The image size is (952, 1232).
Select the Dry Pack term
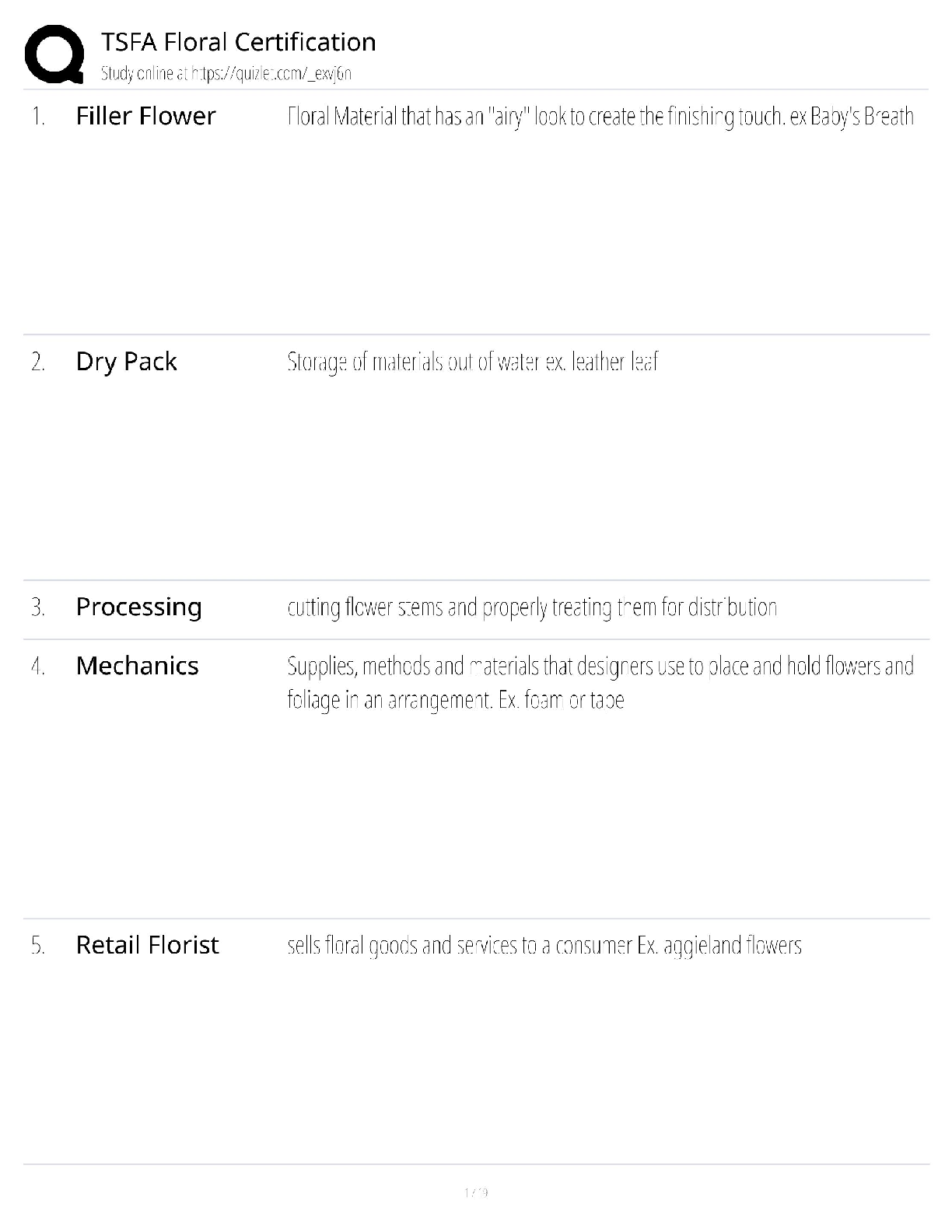pyautogui.click(x=126, y=362)
